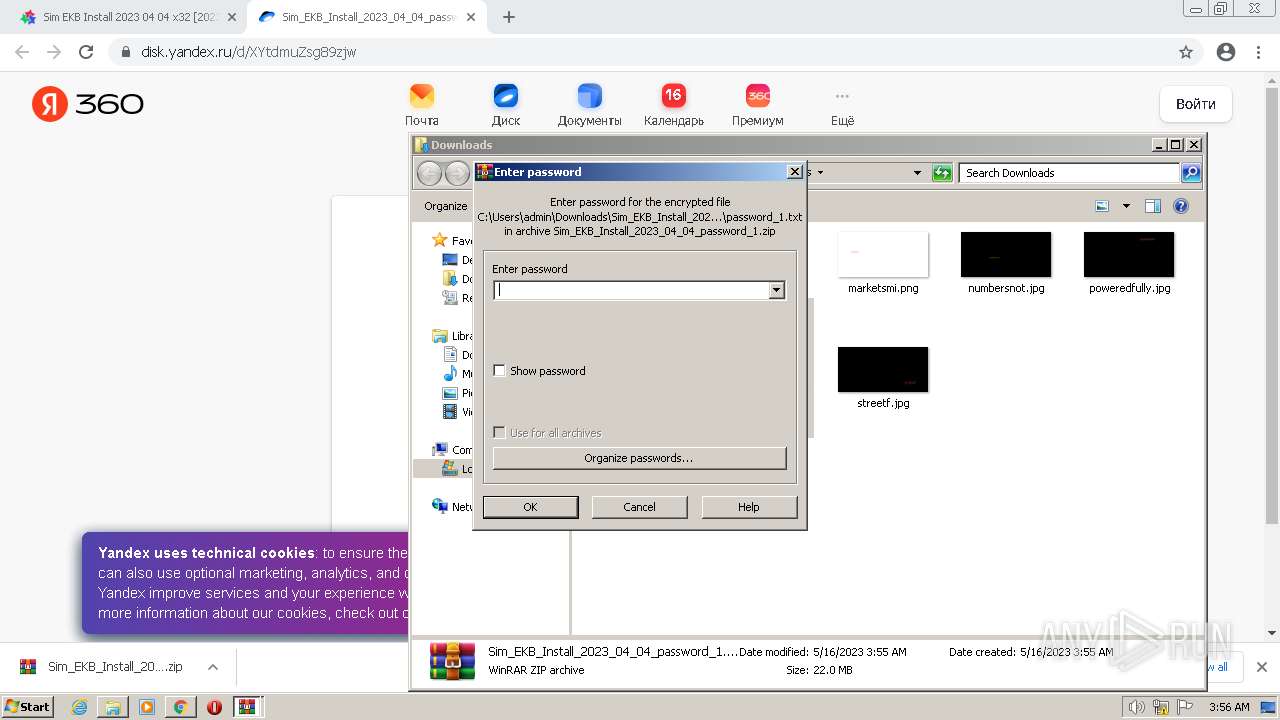Close the active Yandex Disk tab
This screenshot has width=1280, height=720.
(471, 17)
